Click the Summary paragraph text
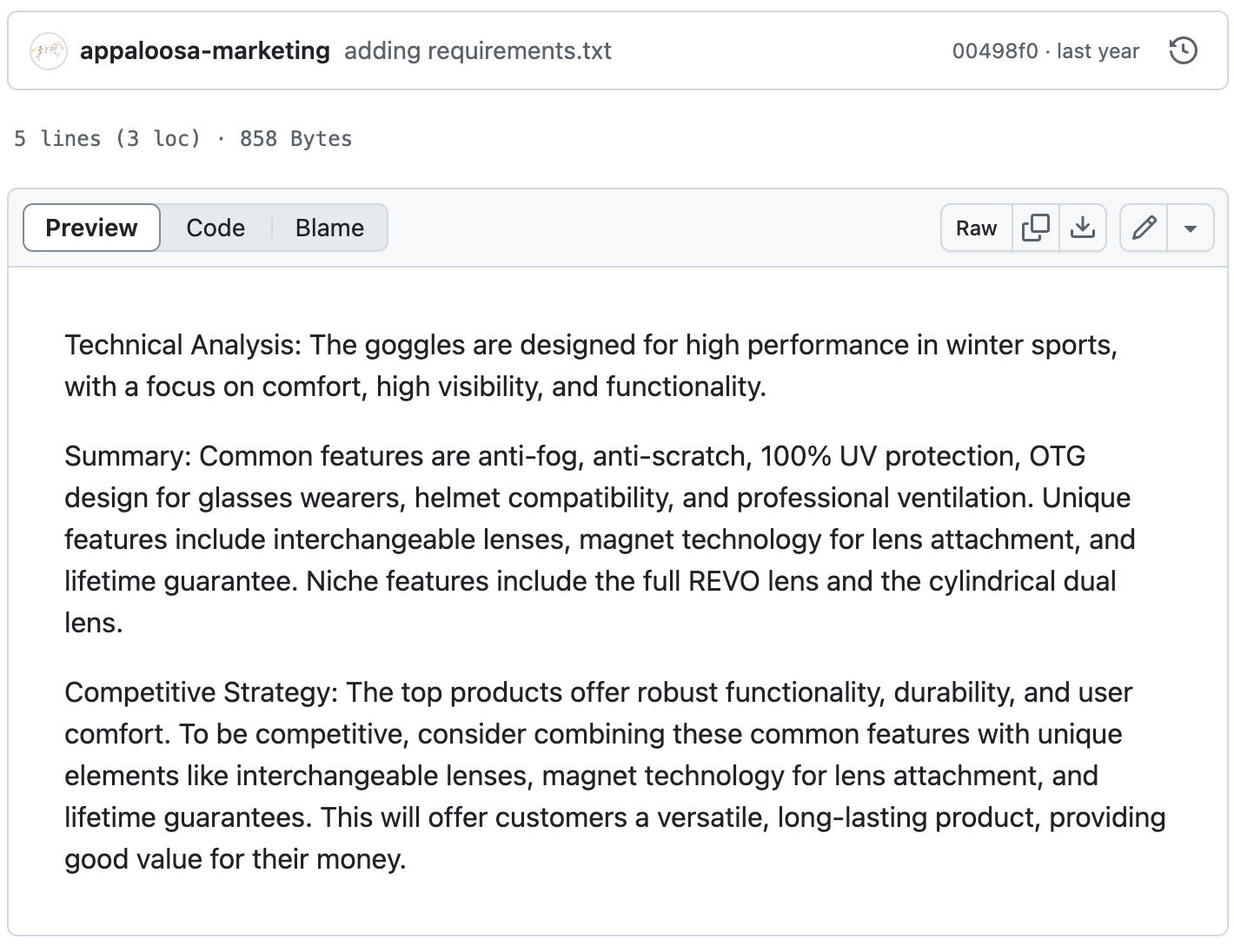Image resolution: width=1234 pixels, height=952 pixels. [600, 539]
